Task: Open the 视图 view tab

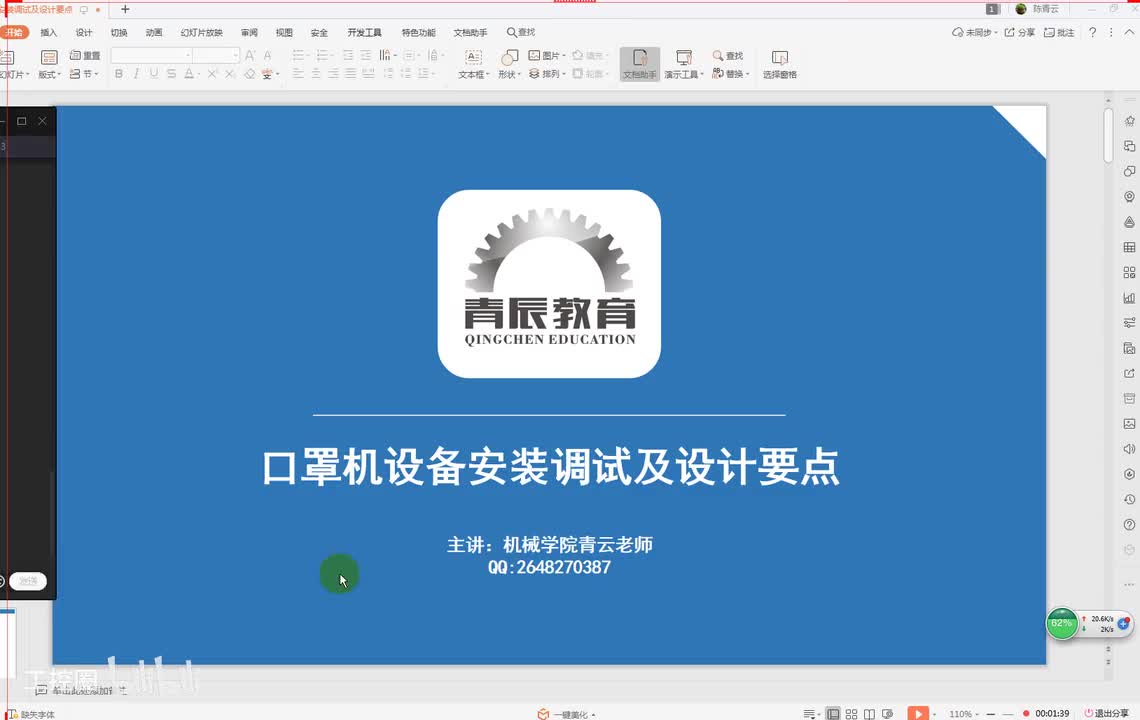Action: 284,33
